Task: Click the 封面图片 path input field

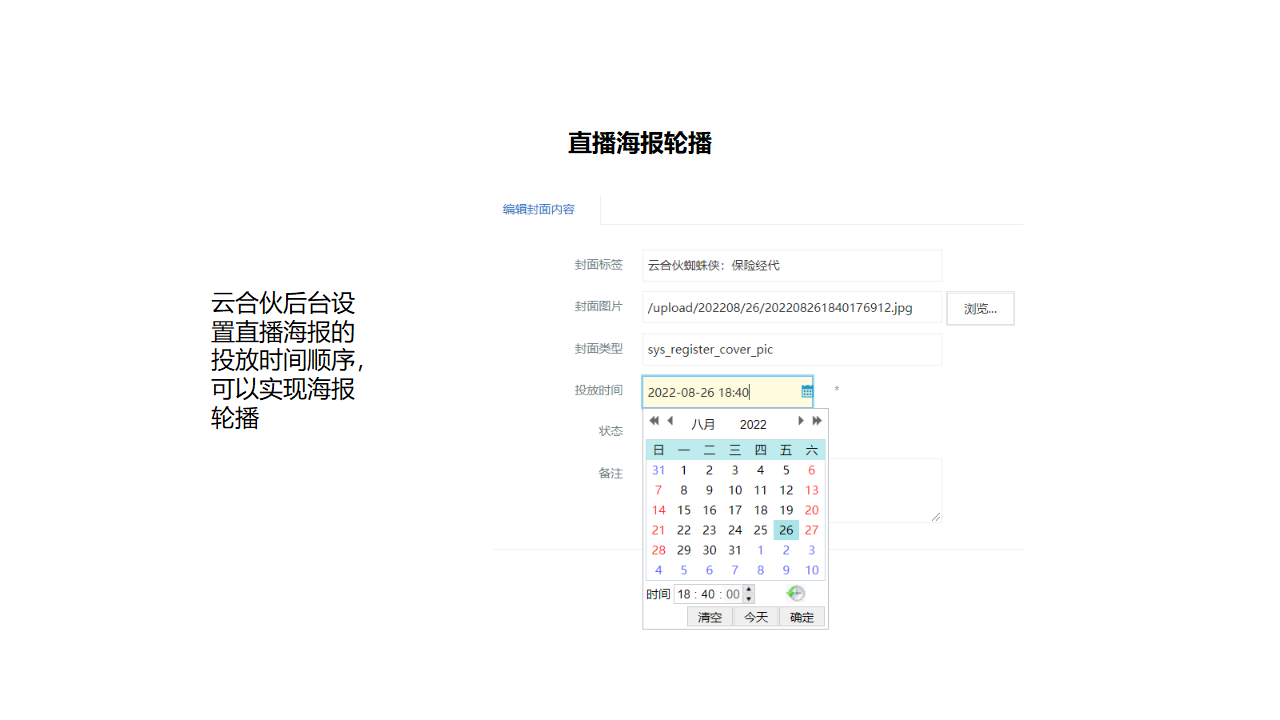Action: click(792, 307)
